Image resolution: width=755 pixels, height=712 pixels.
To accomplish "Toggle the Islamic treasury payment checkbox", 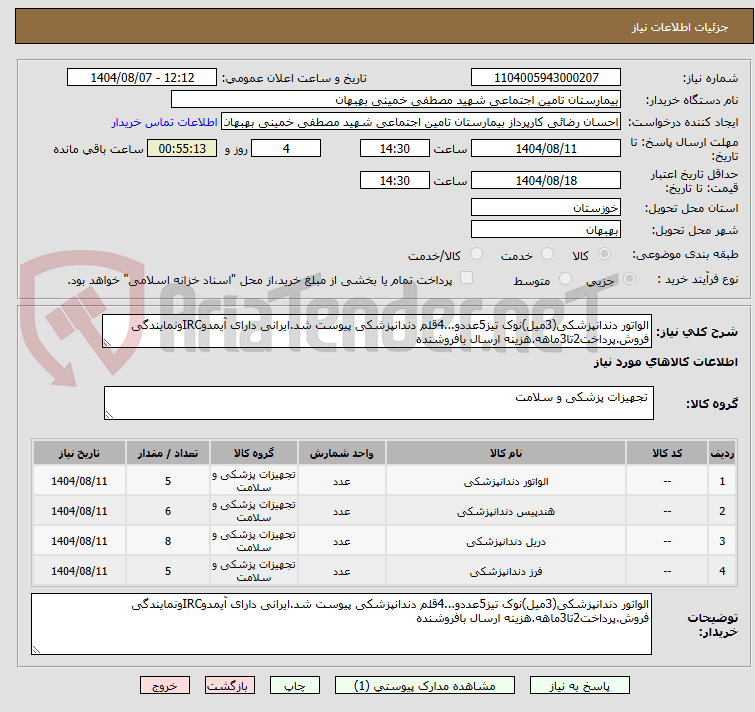I will [x=466, y=279].
